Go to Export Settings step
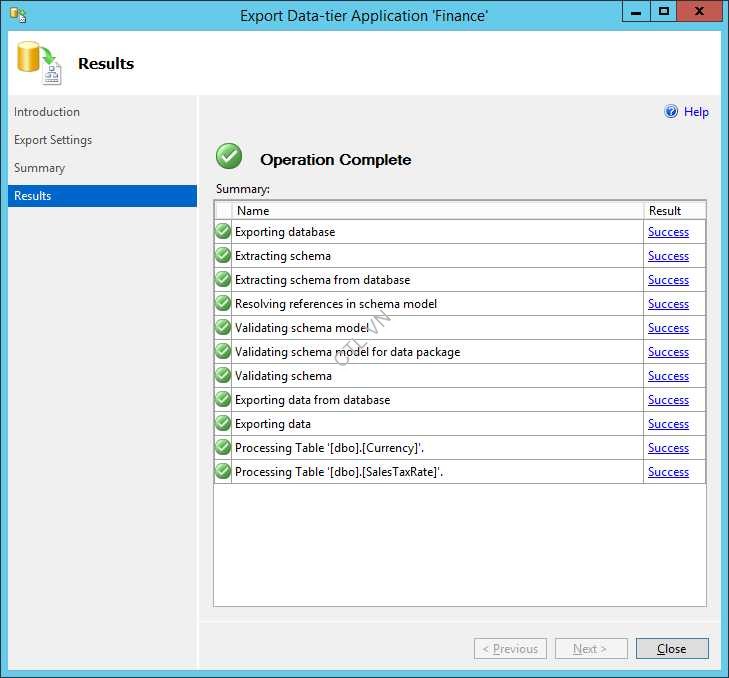This screenshot has width=729, height=678. click(x=53, y=140)
